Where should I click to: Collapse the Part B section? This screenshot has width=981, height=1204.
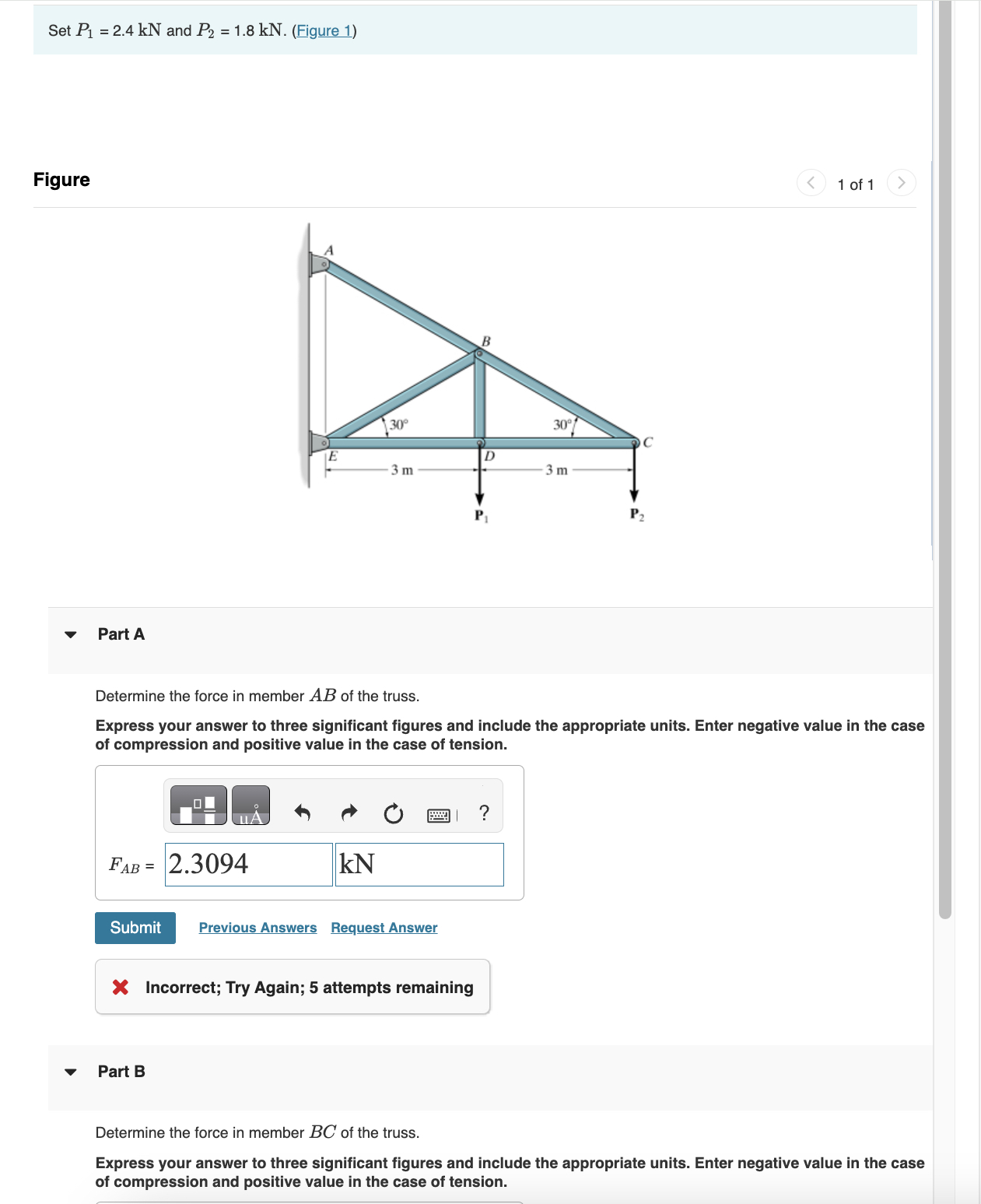(70, 1071)
